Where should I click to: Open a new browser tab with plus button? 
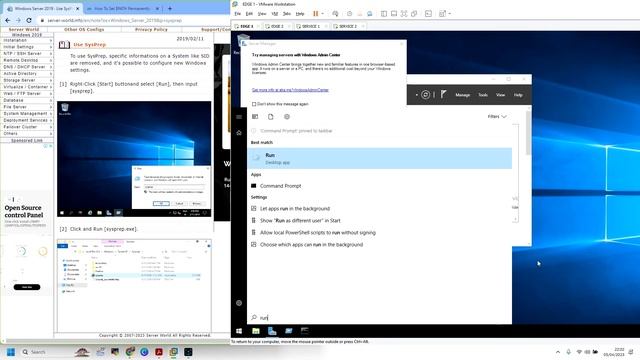(x=170, y=8)
